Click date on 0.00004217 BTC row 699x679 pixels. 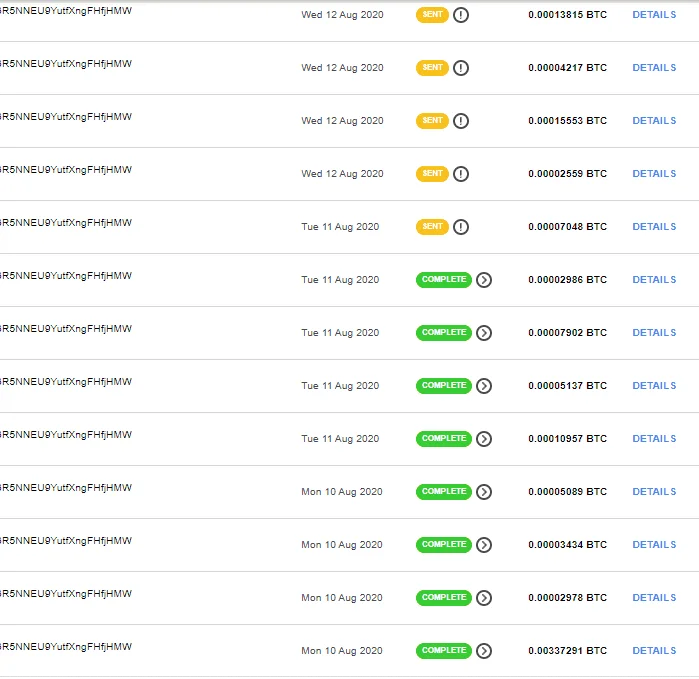click(x=342, y=68)
